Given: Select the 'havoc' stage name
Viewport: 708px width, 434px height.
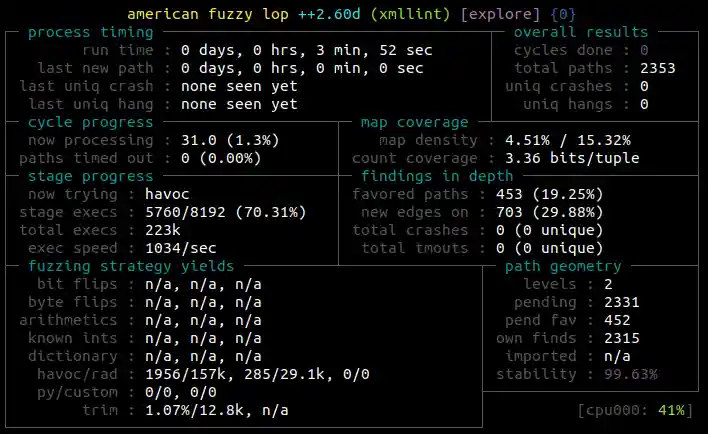Looking at the screenshot, I should pos(167,194).
